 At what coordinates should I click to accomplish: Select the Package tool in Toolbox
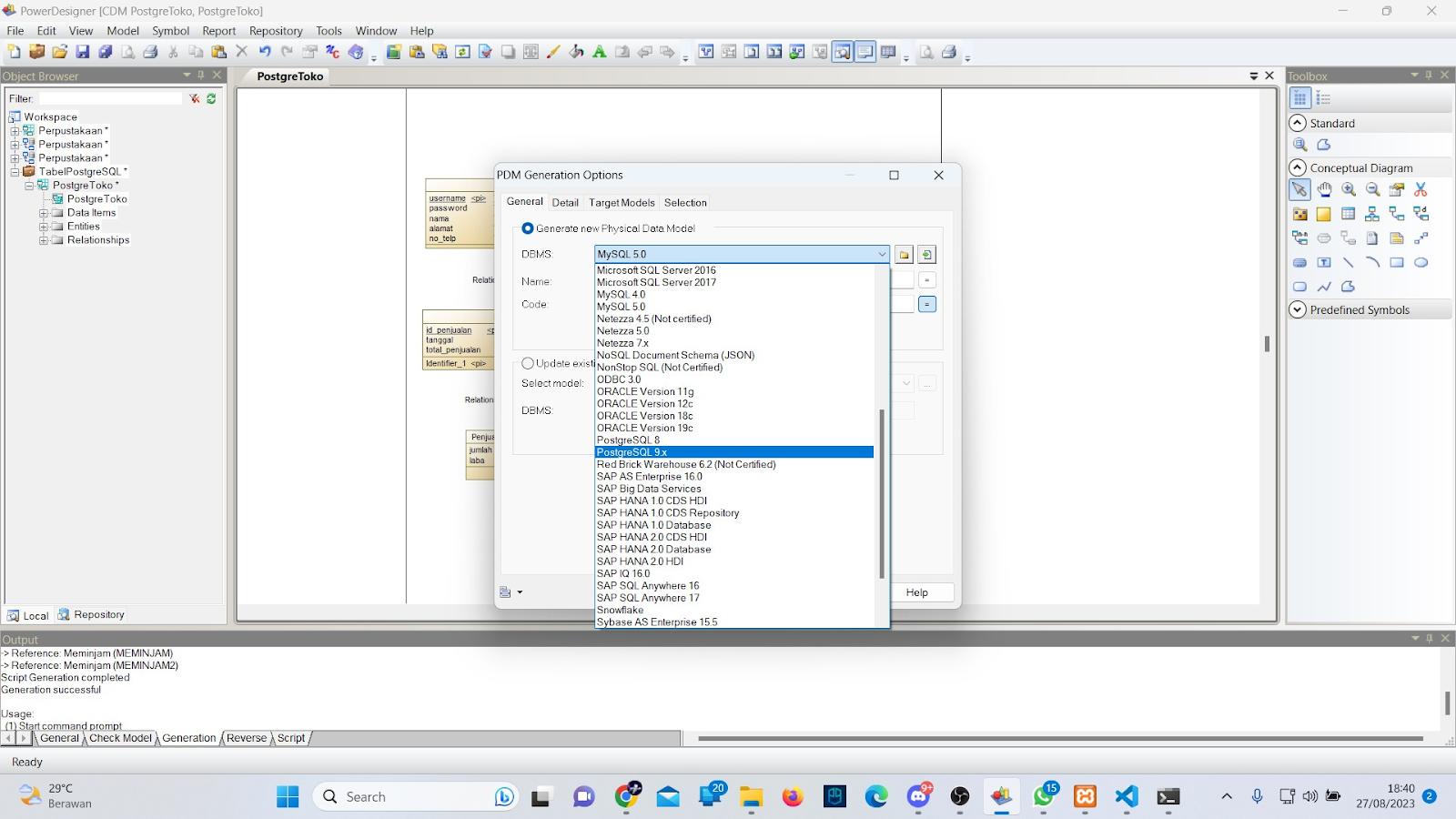(x=1299, y=214)
